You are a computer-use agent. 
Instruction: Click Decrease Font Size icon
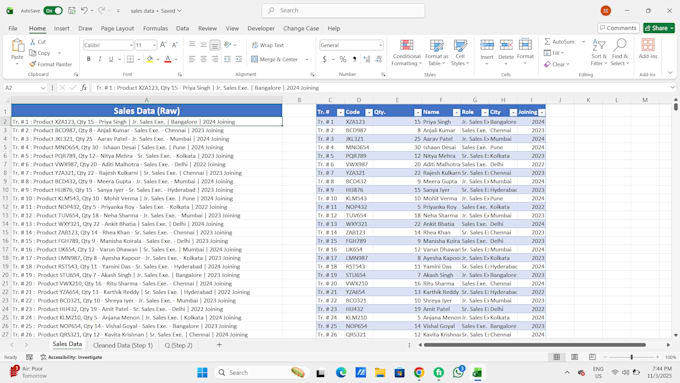[175, 45]
